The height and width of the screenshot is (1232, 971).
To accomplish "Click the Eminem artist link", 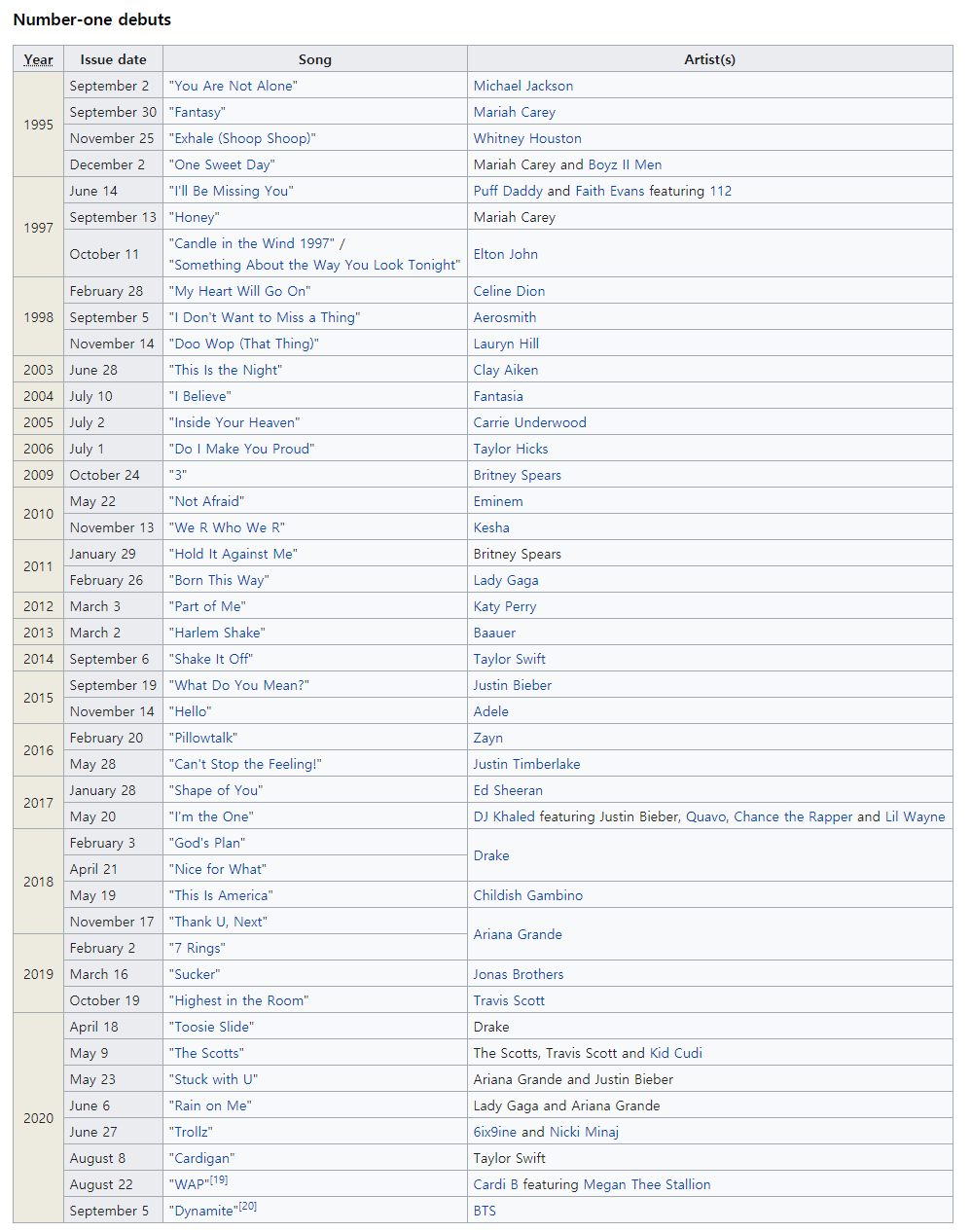I will [x=498, y=501].
